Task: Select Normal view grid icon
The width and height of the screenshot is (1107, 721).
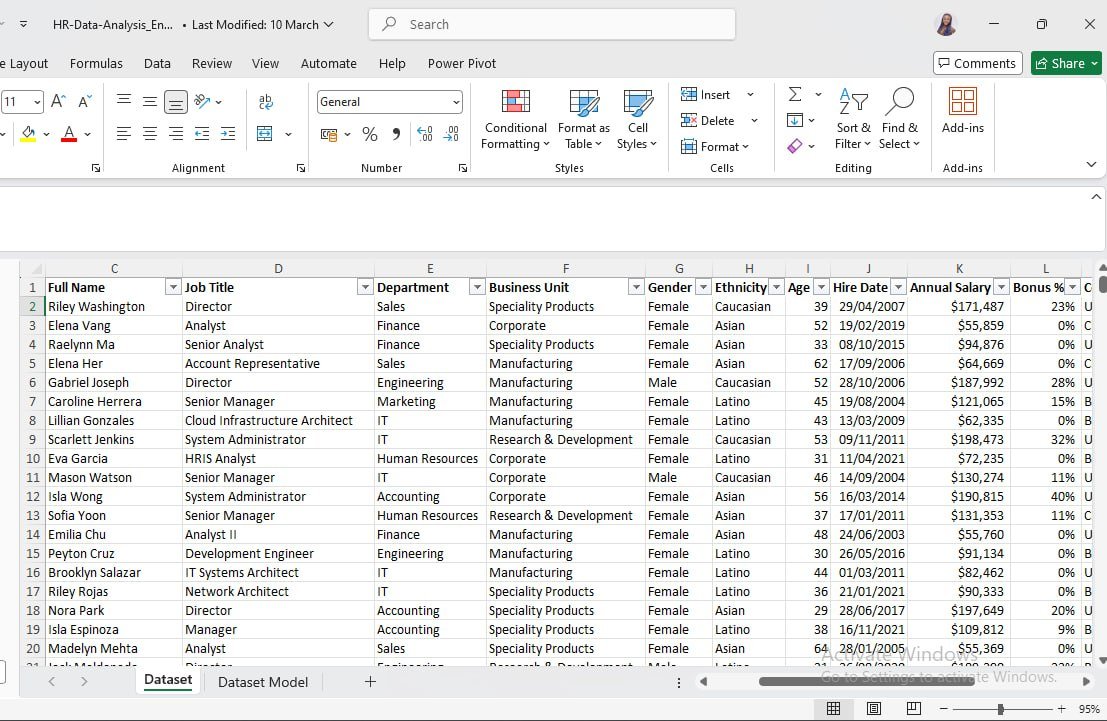Action: click(833, 708)
